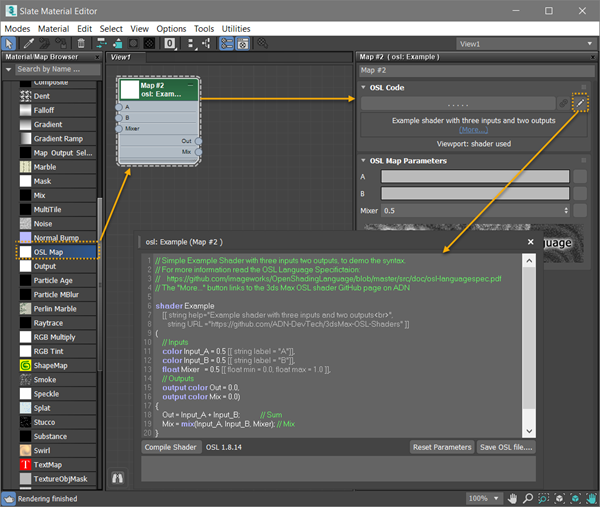Select the Pan hand tool in status bar
The height and width of the screenshot is (507, 600).
click(513, 497)
